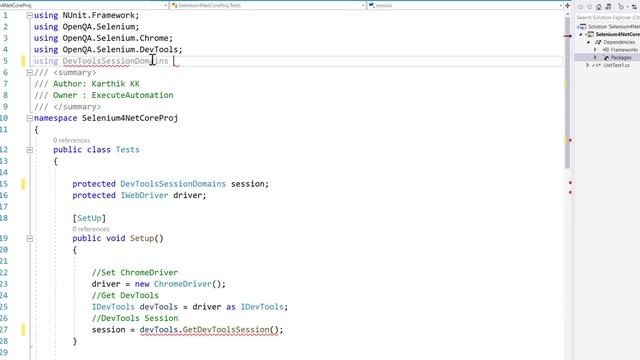
Task: Click line number 27 in gutter
Action: pyautogui.click(x=4, y=329)
